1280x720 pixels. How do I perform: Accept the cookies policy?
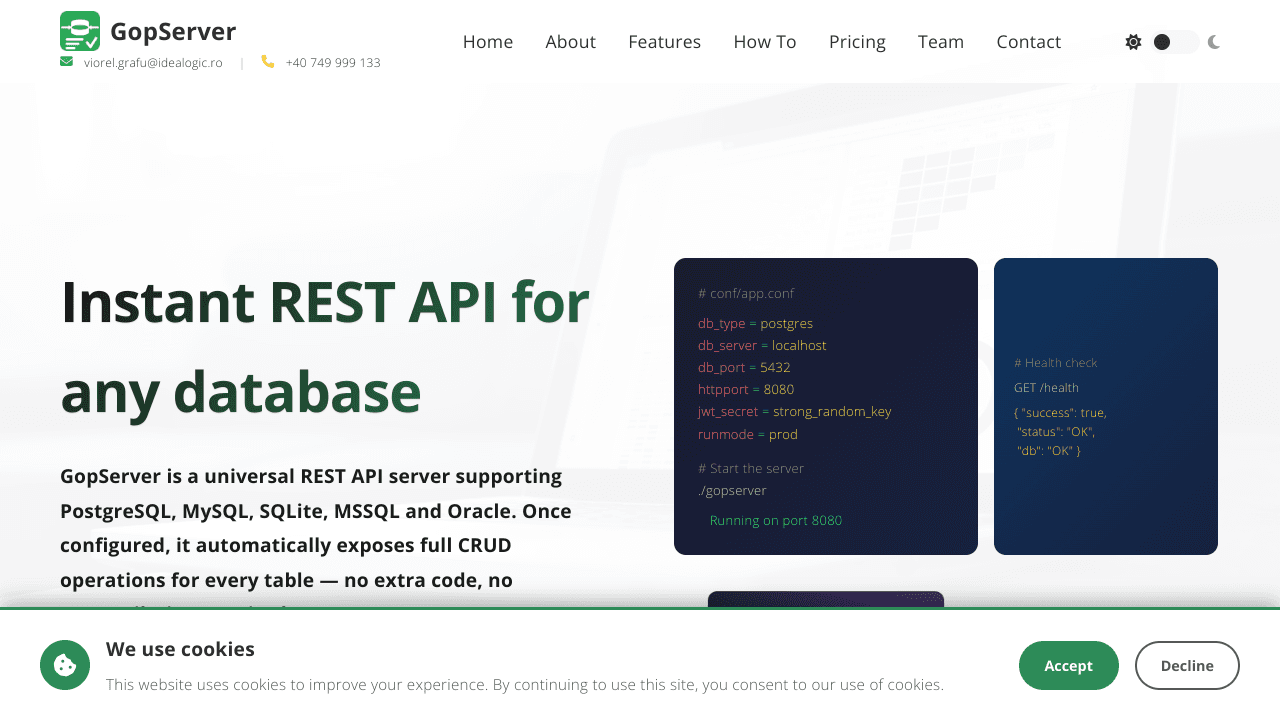(1068, 665)
